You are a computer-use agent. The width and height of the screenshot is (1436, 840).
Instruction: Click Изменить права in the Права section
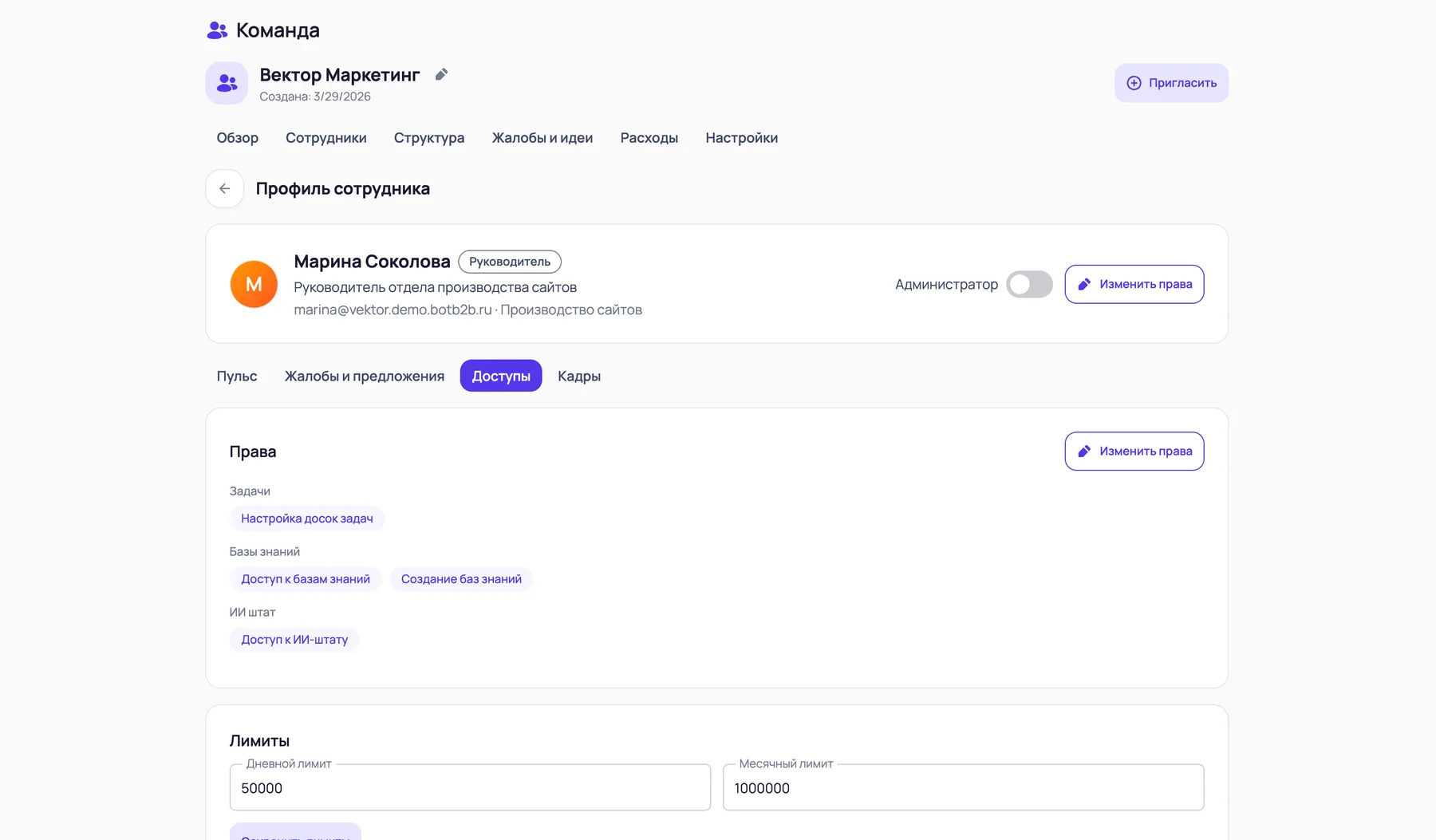tap(1134, 452)
